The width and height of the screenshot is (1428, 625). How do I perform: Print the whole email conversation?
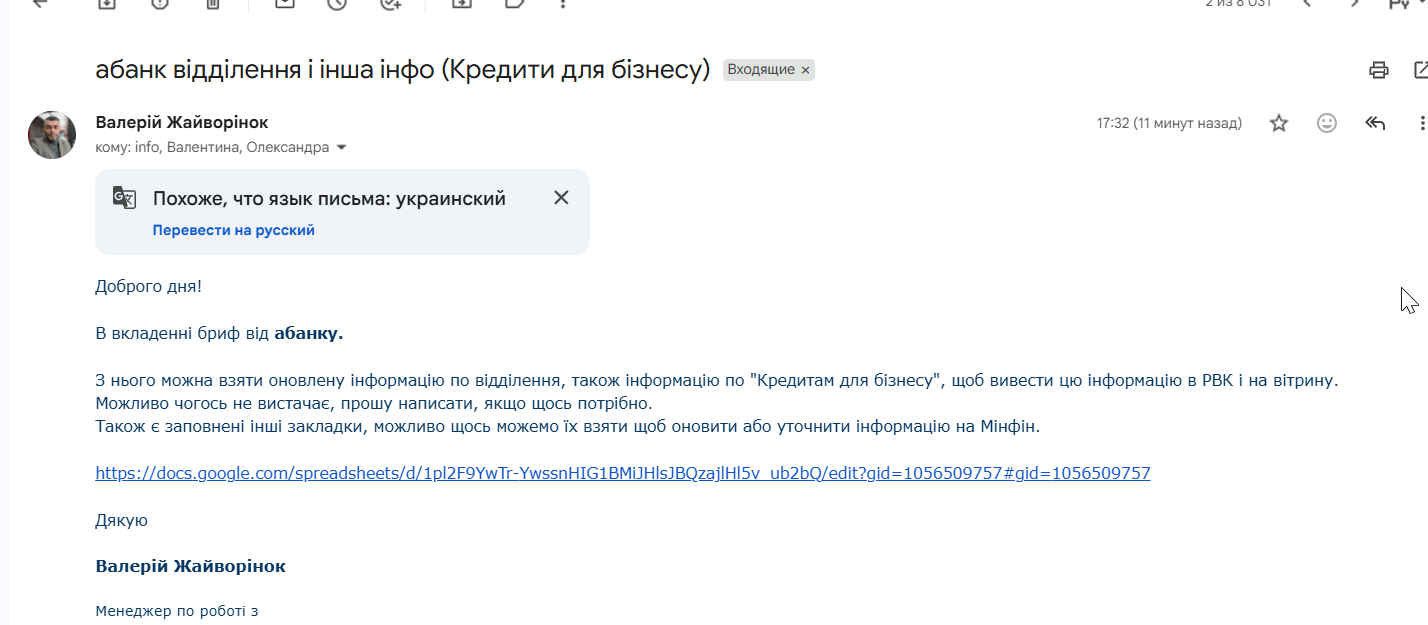[1379, 70]
